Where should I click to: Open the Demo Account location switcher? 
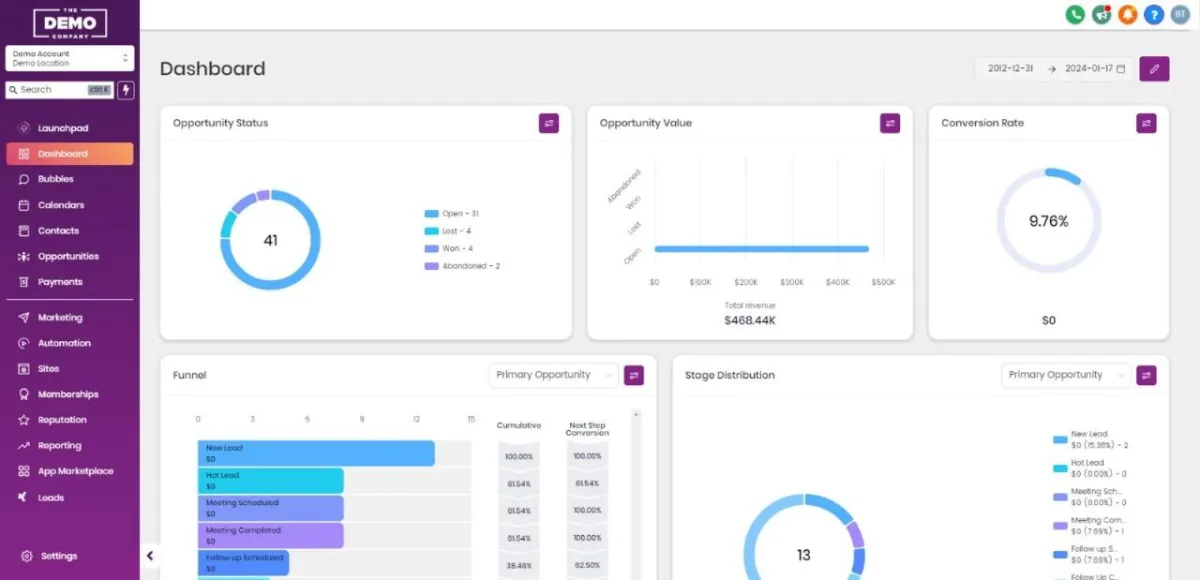70,59
